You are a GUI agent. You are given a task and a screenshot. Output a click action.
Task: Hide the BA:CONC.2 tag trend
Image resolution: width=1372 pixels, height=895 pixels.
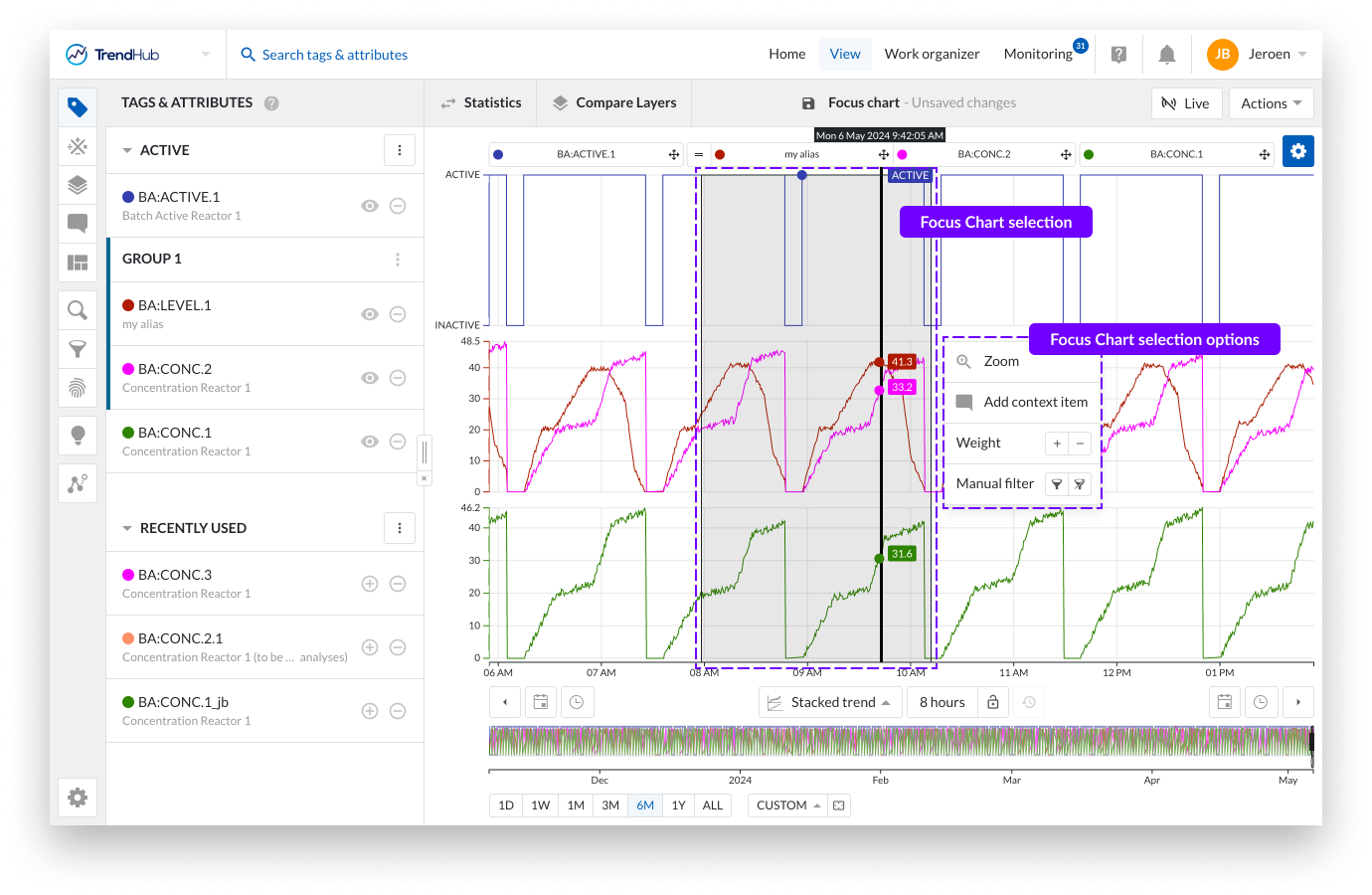click(x=370, y=378)
